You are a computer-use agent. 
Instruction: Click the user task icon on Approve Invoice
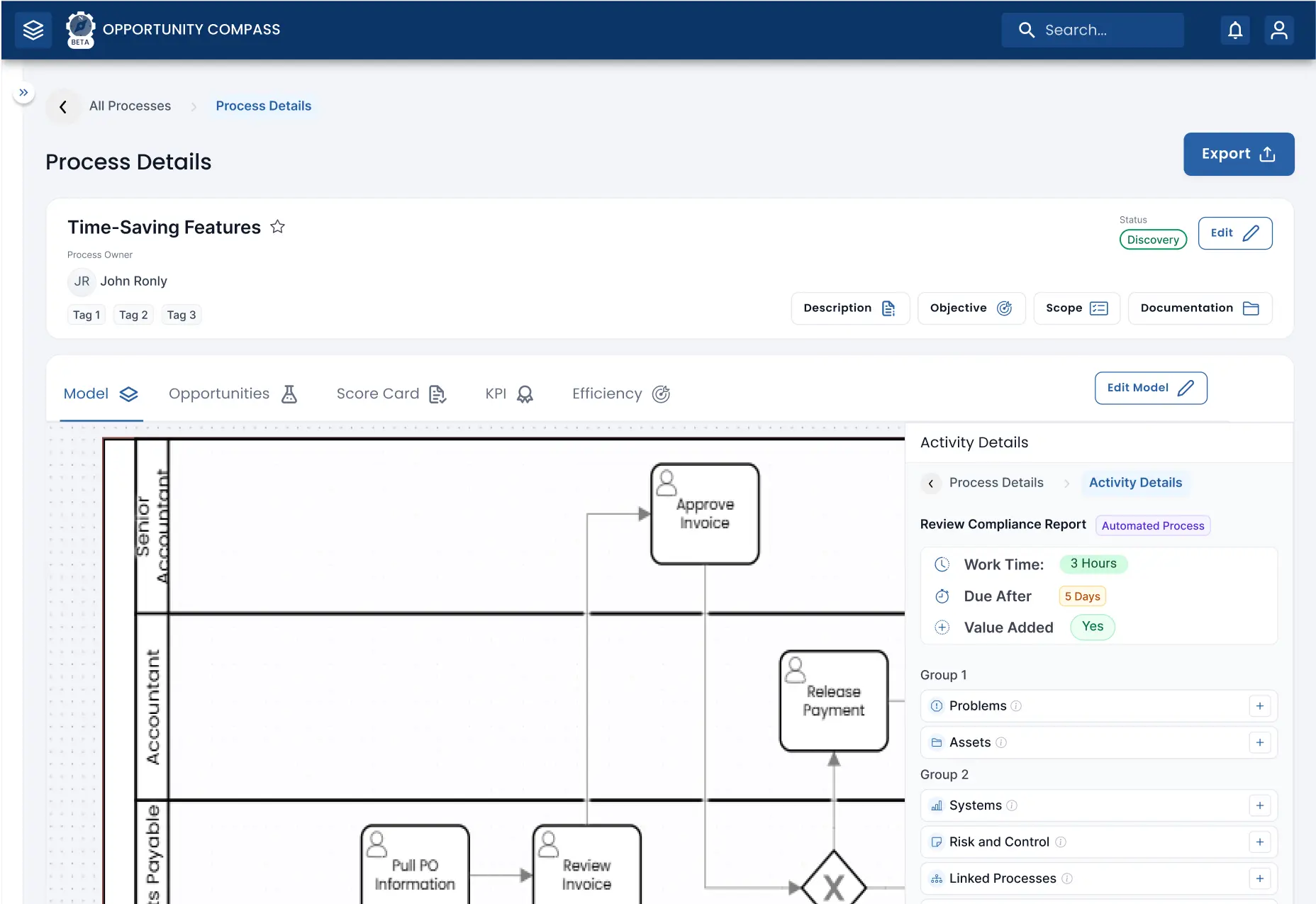click(x=666, y=483)
